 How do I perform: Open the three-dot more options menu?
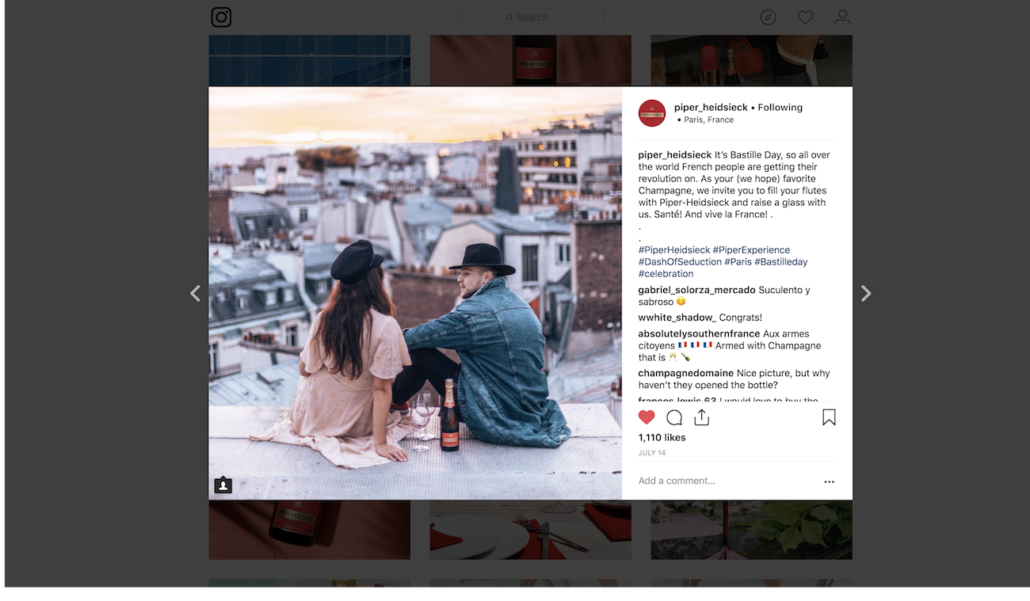(829, 481)
